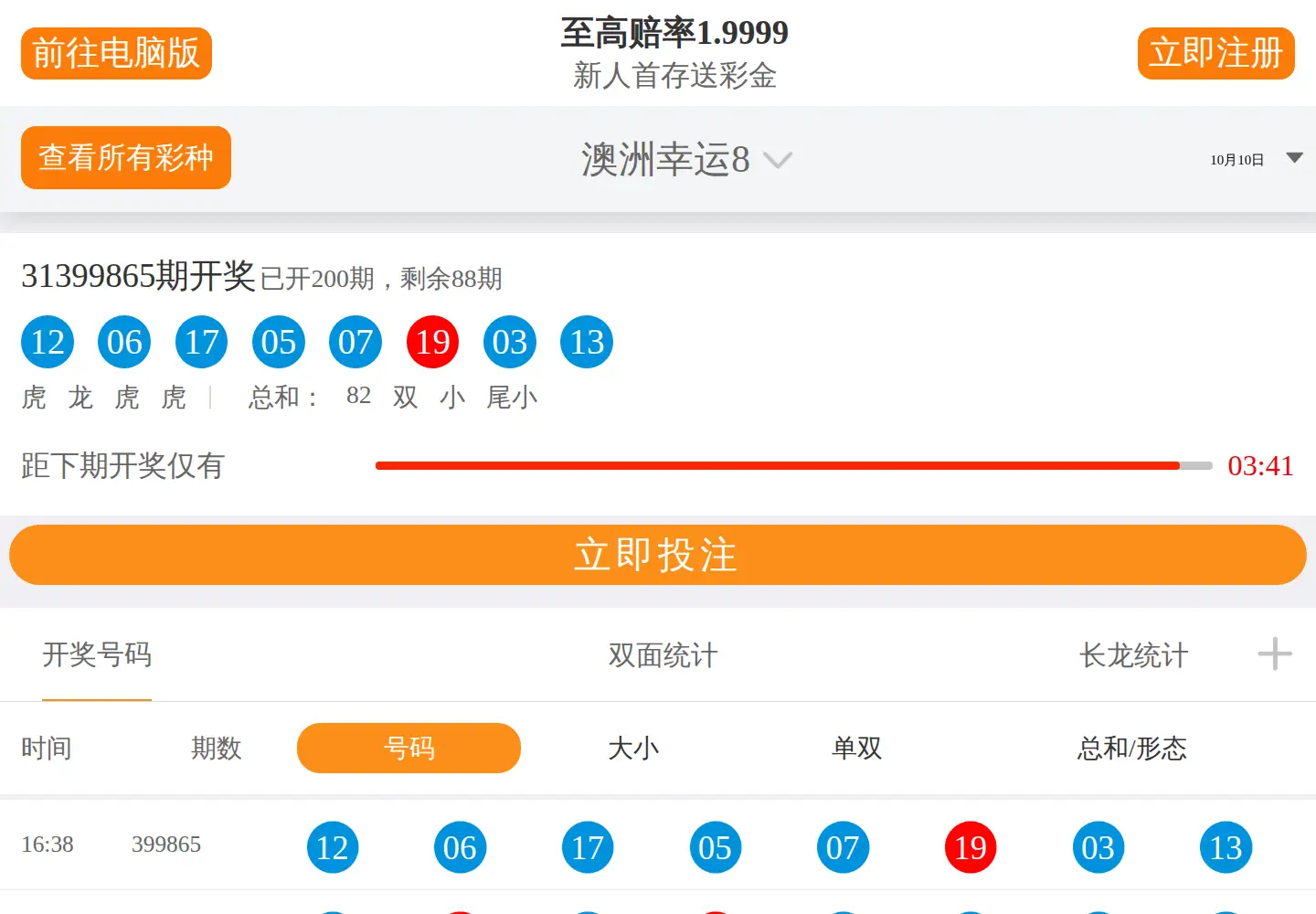Click the 至高赔率1.9999 banner headline
1316x914 pixels.
[674, 33]
